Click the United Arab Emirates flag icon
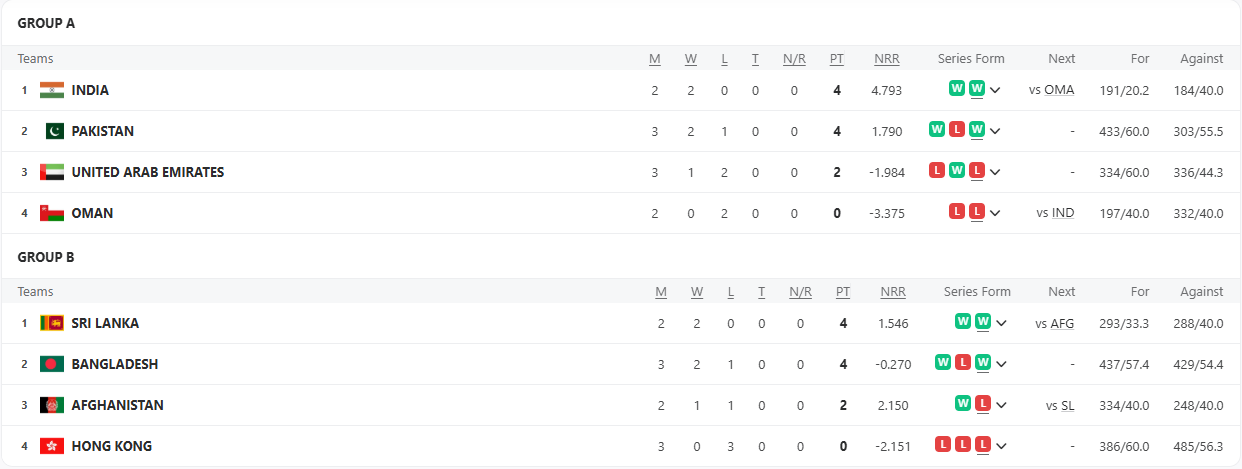1242x469 pixels. click(52, 172)
